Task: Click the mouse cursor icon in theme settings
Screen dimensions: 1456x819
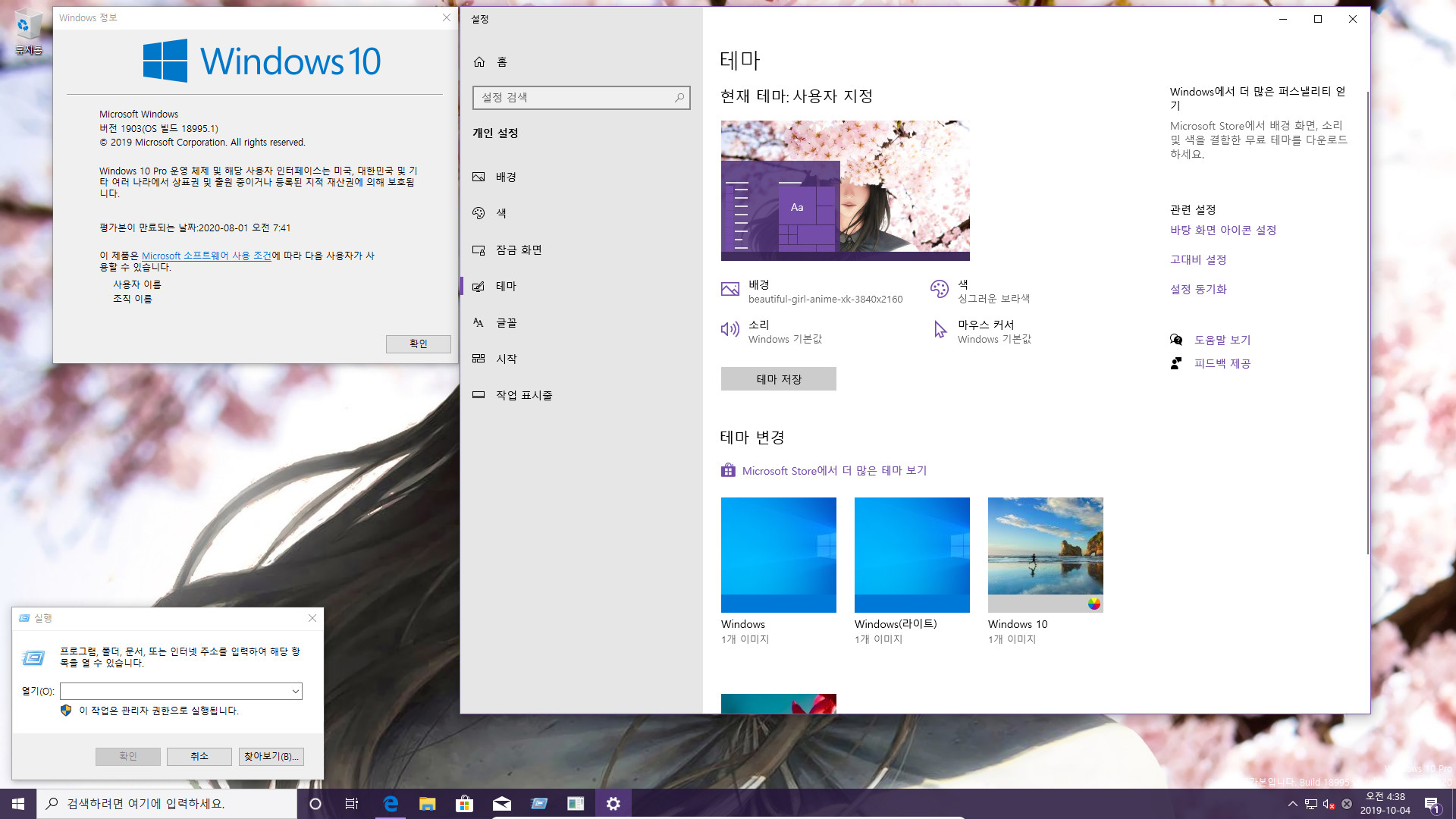Action: click(940, 329)
